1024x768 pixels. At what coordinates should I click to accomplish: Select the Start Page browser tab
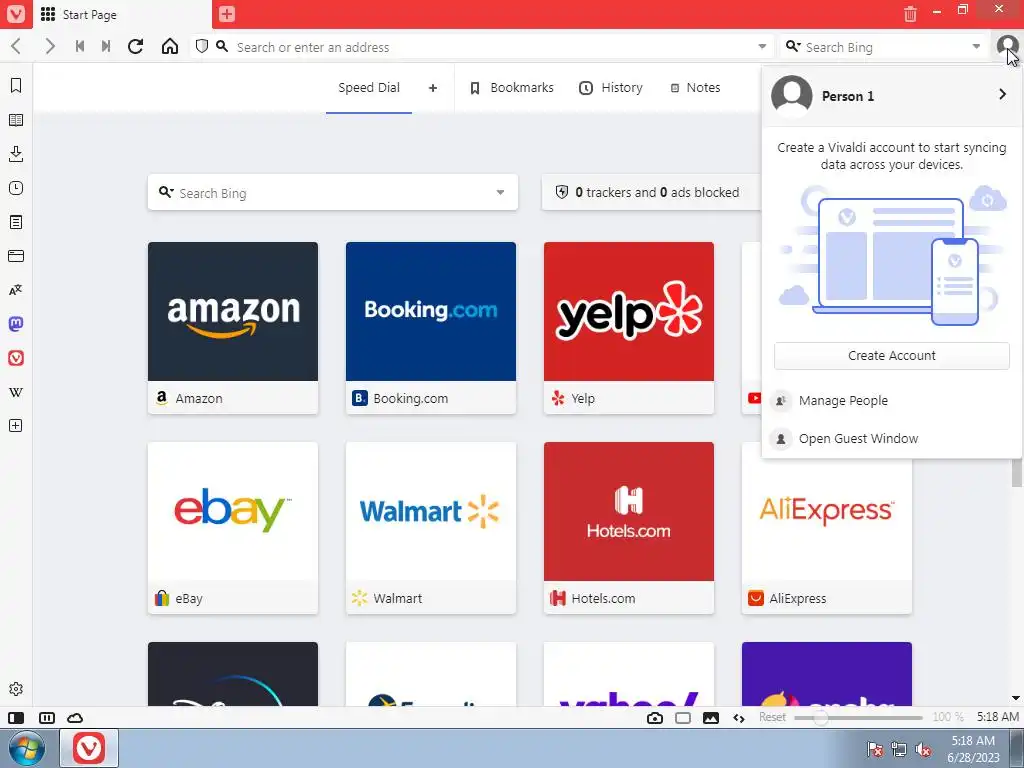click(x=122, y=14)
